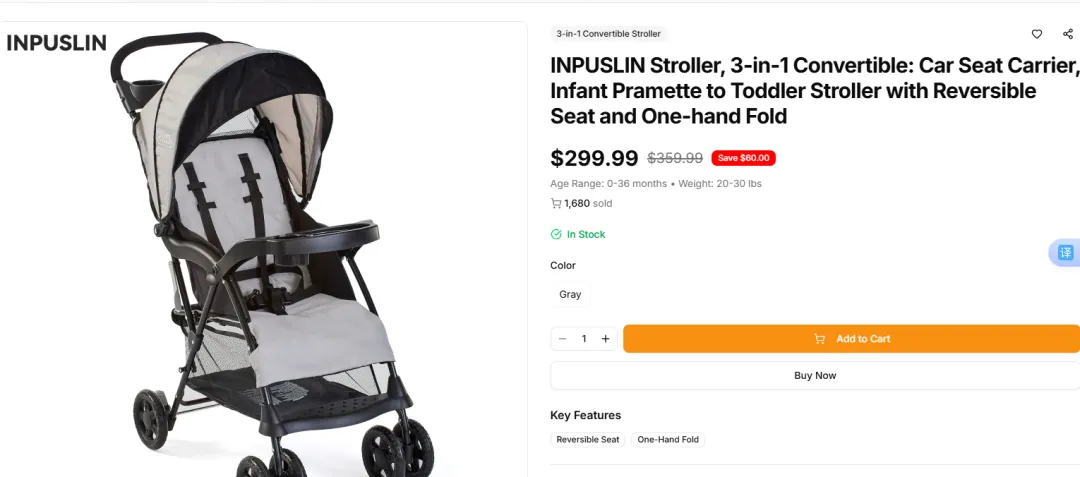Click the INPUSLIN brand logo

(56, 43)
